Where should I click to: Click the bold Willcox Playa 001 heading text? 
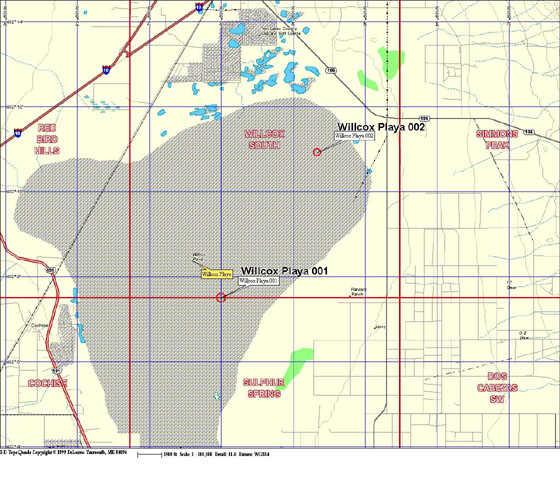(x=284, y=271)
